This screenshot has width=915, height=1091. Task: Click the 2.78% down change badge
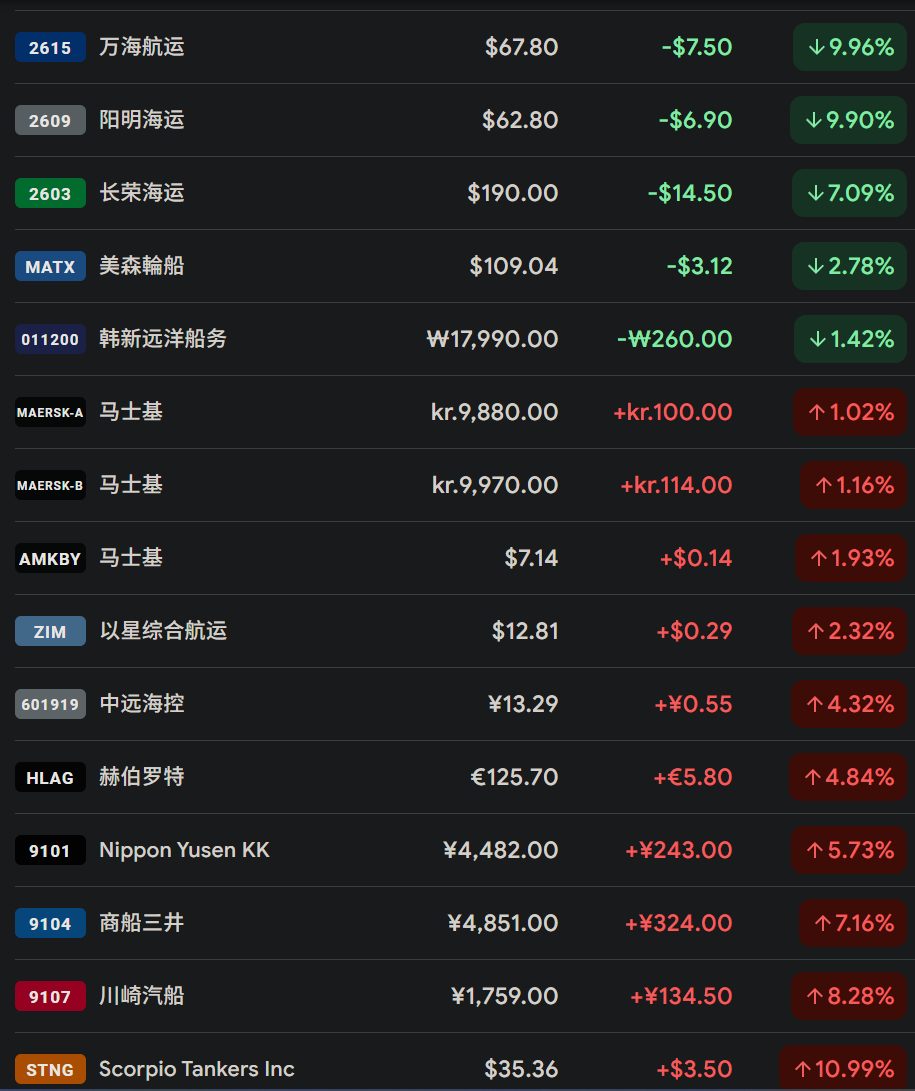click(849, 266)
